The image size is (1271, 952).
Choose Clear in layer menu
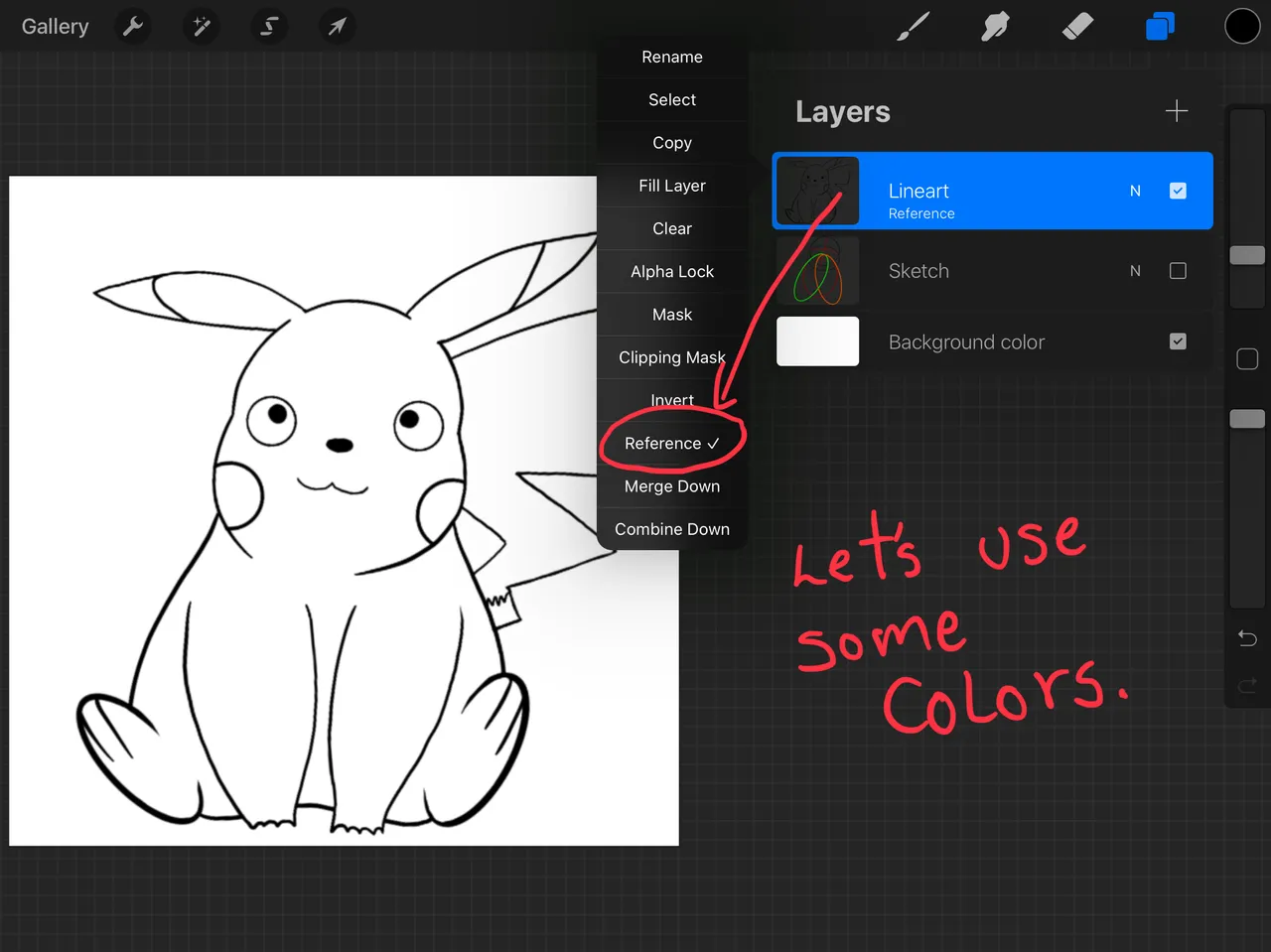(672, 228)
